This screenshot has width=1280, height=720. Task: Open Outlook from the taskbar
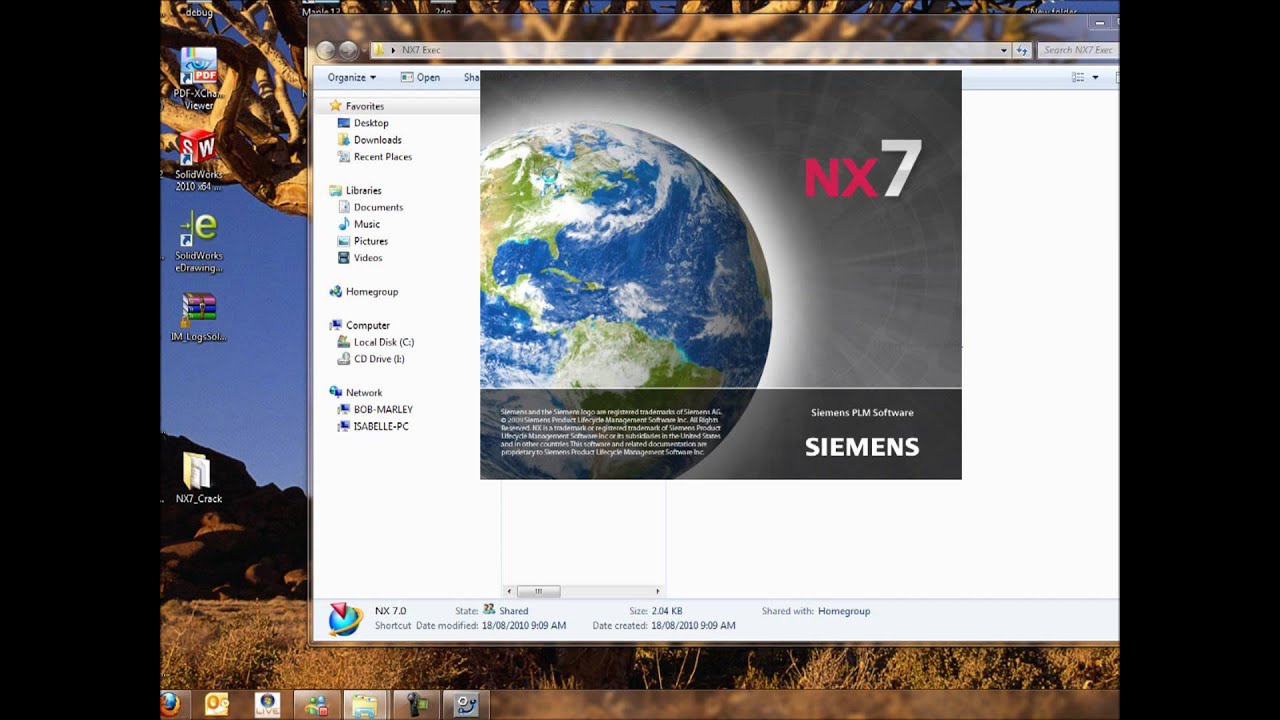click(x=217, y=704)
